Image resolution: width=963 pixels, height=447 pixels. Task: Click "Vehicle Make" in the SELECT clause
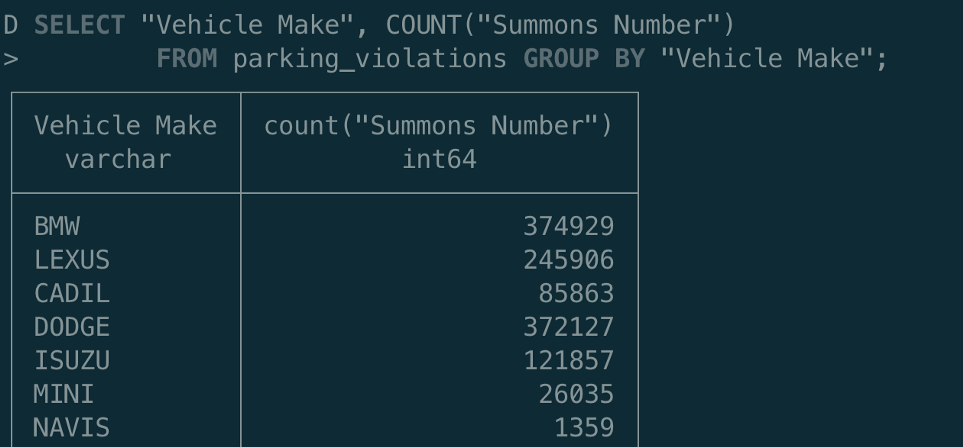click(248, 26)
